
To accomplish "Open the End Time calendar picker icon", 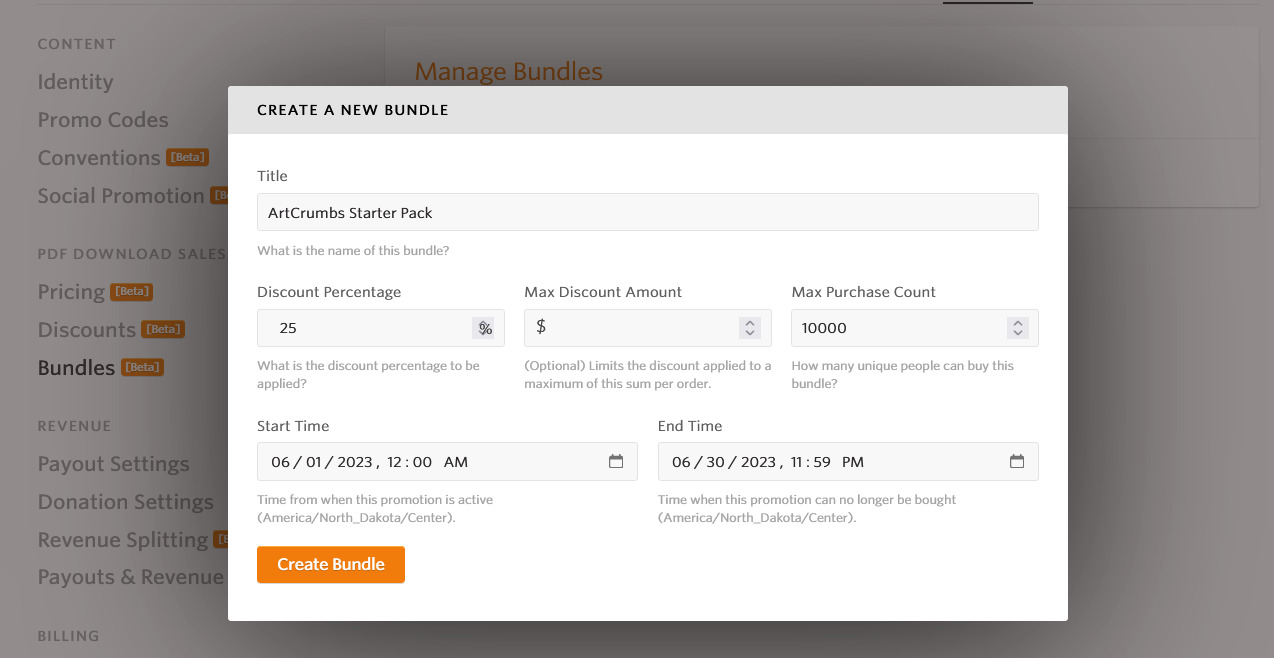I will (x=1017, y=461).
